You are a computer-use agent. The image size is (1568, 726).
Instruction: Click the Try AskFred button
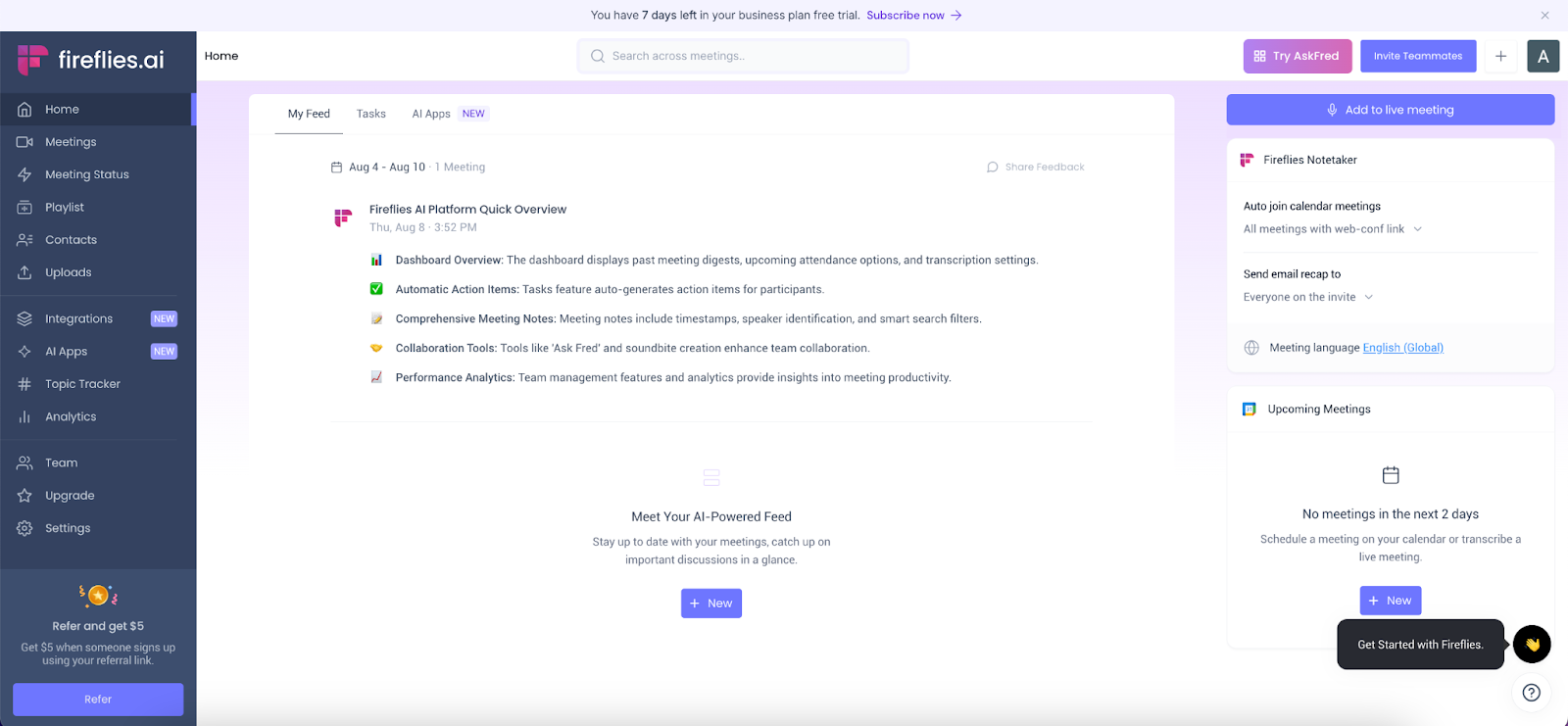1298,56
